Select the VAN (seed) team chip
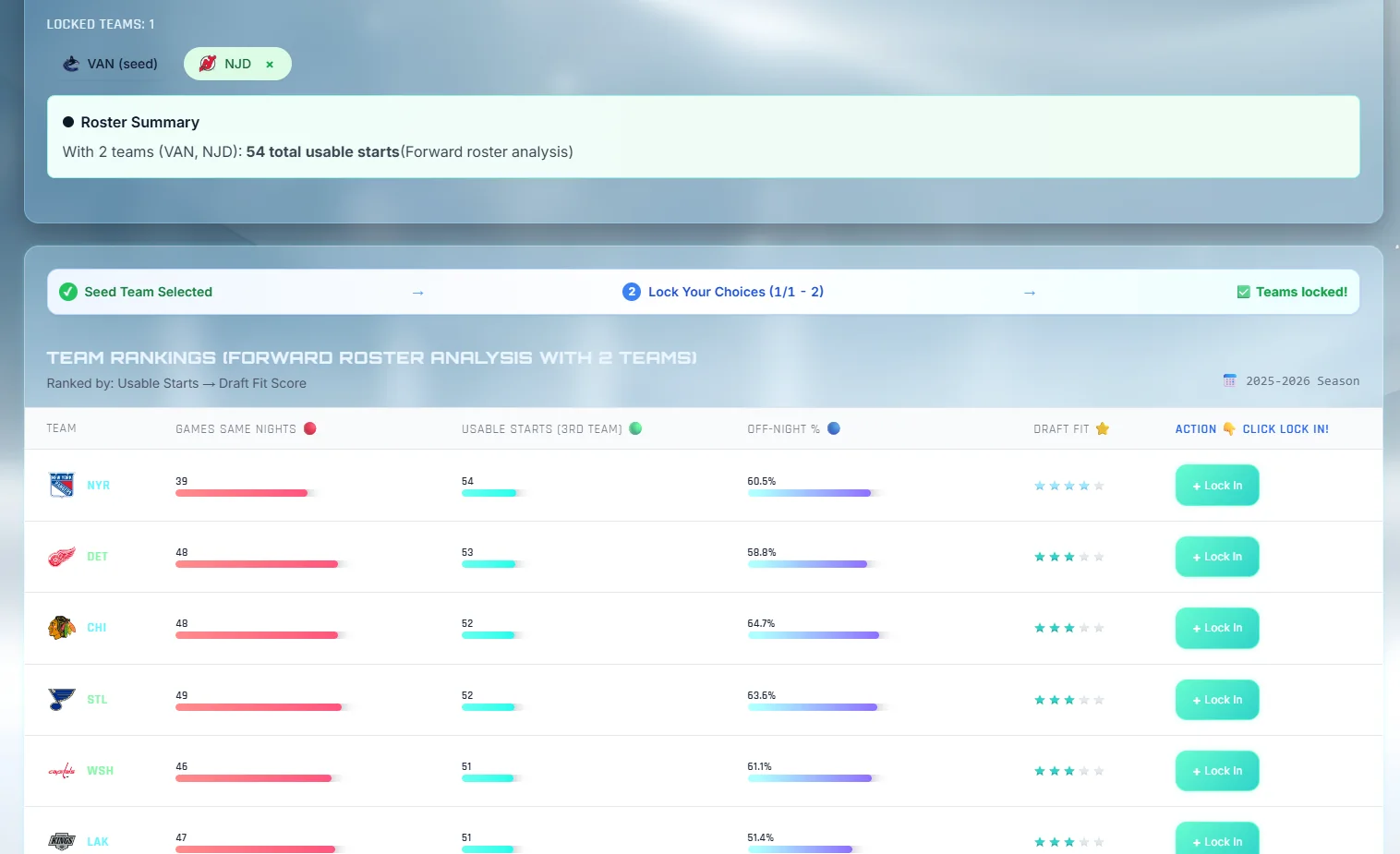The height and width of the screenshot is (854, 1400). pyautogui.click(x=110, y=64)
